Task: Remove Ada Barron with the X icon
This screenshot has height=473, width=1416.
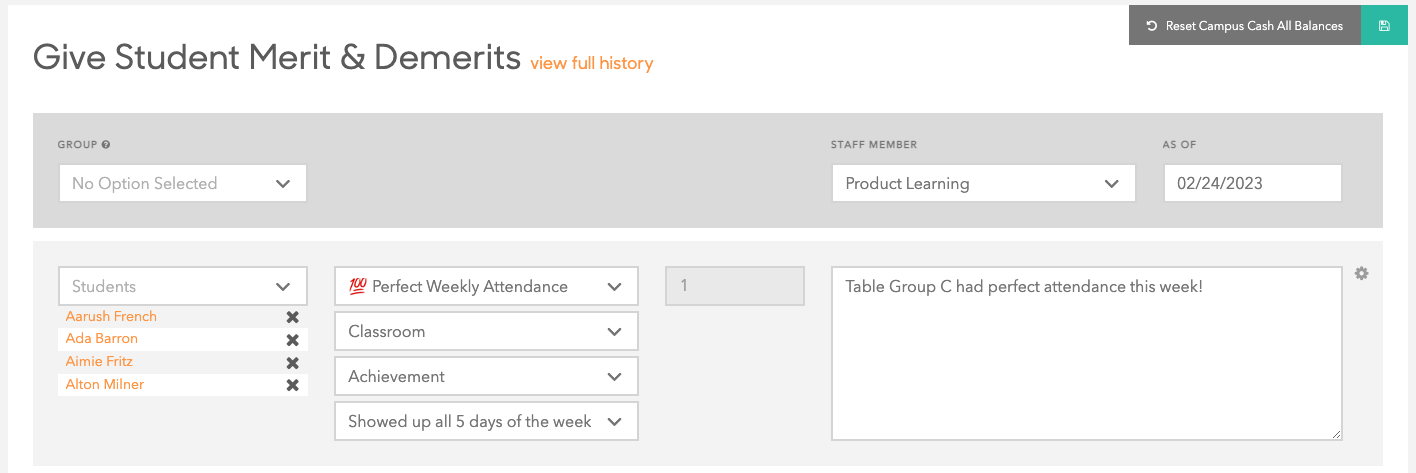Action: (293, 340)
